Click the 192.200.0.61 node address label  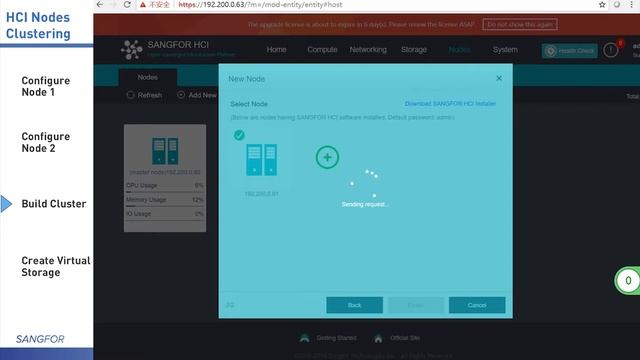click(261, 193)
